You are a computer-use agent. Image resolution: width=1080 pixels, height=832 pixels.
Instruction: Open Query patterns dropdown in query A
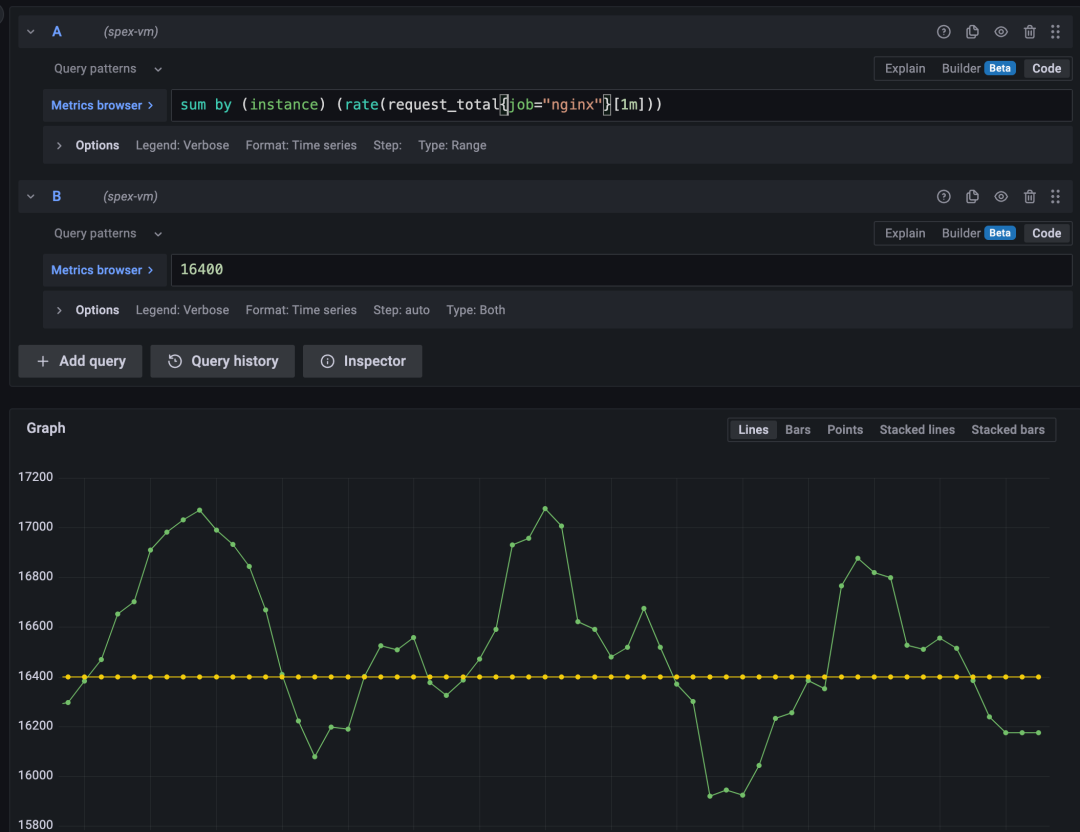(108, 69)
